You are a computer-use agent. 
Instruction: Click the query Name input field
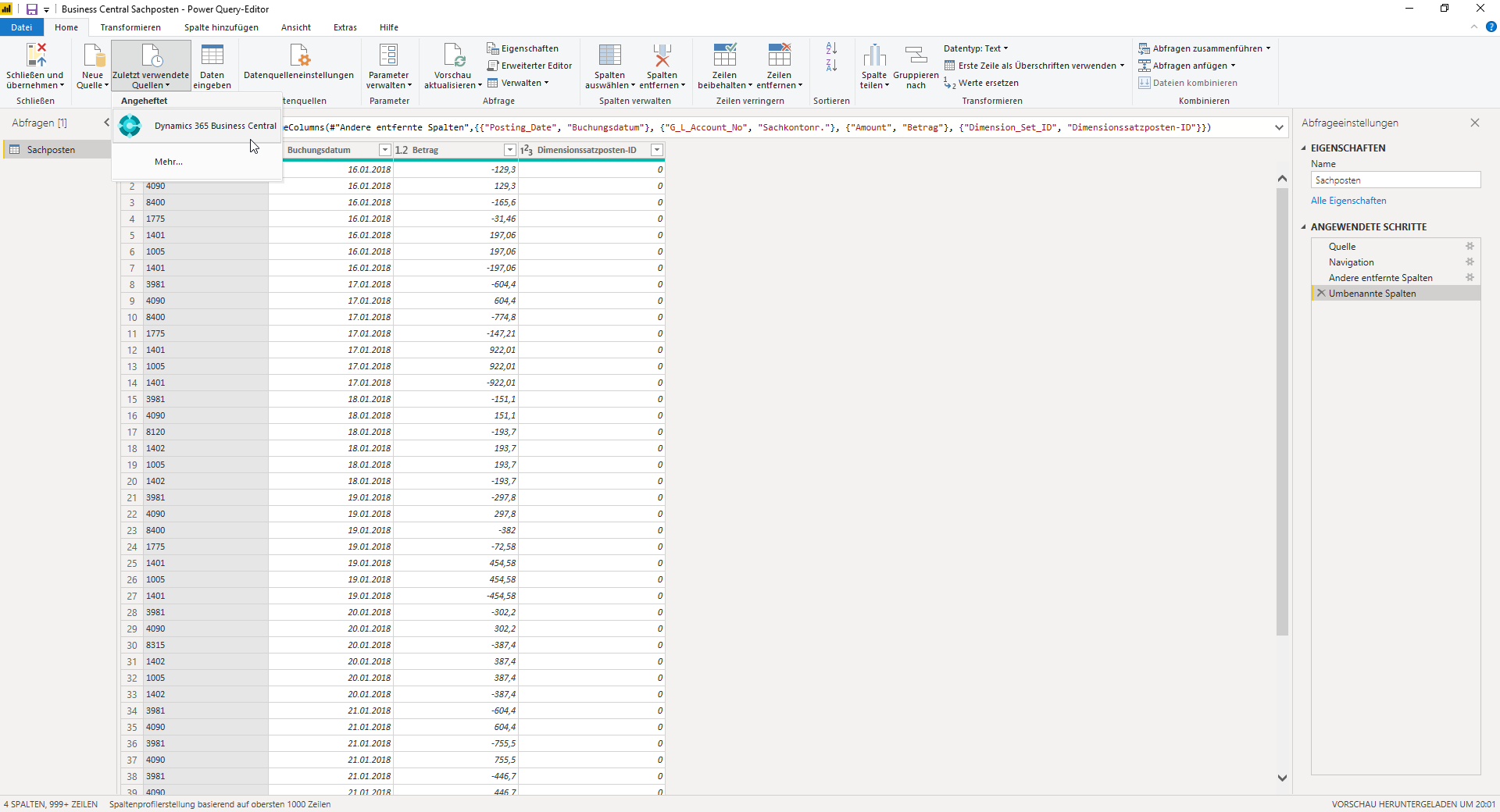[1395, 180]
